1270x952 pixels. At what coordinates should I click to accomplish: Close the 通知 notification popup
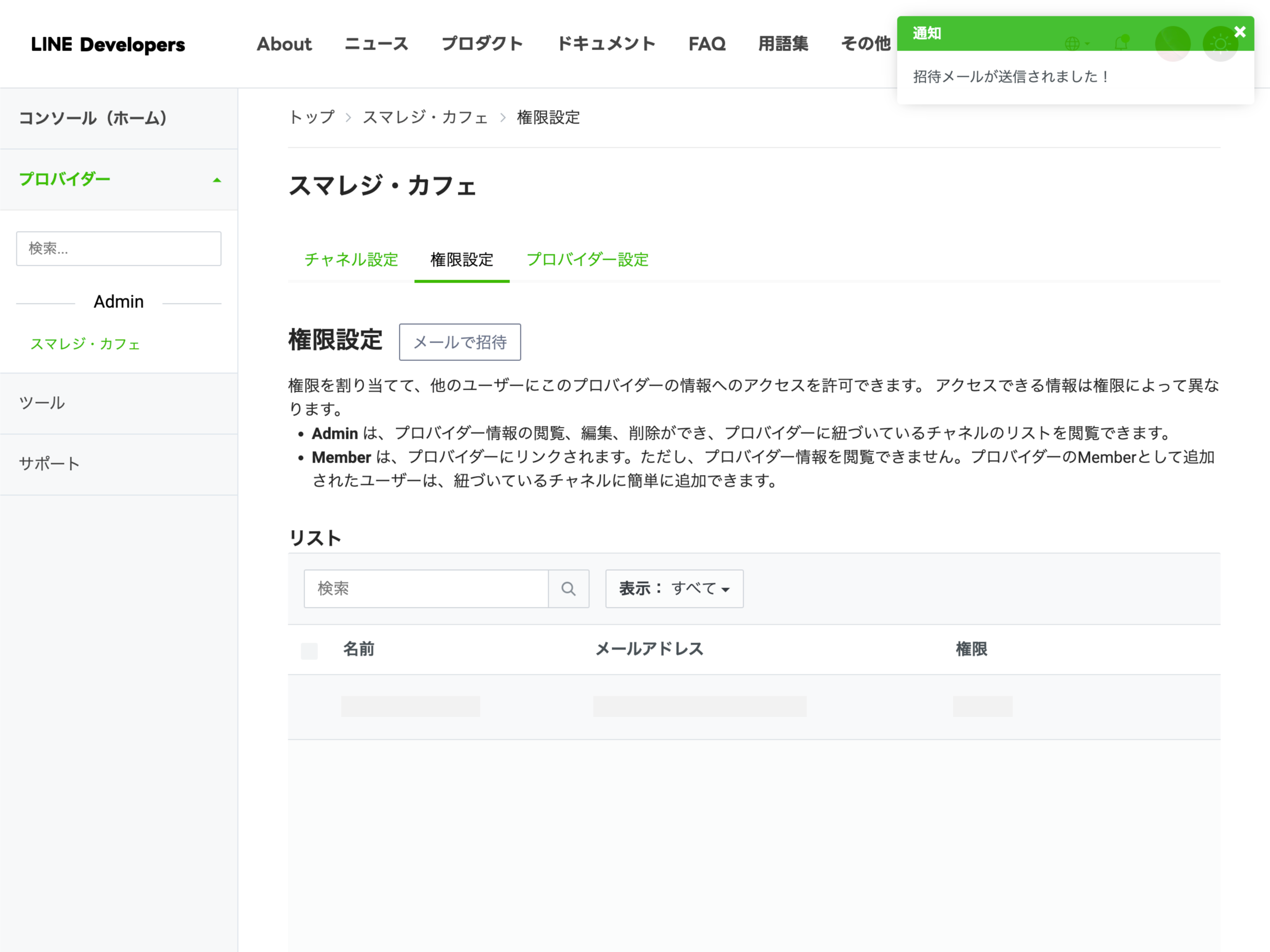coord(1240,32)
